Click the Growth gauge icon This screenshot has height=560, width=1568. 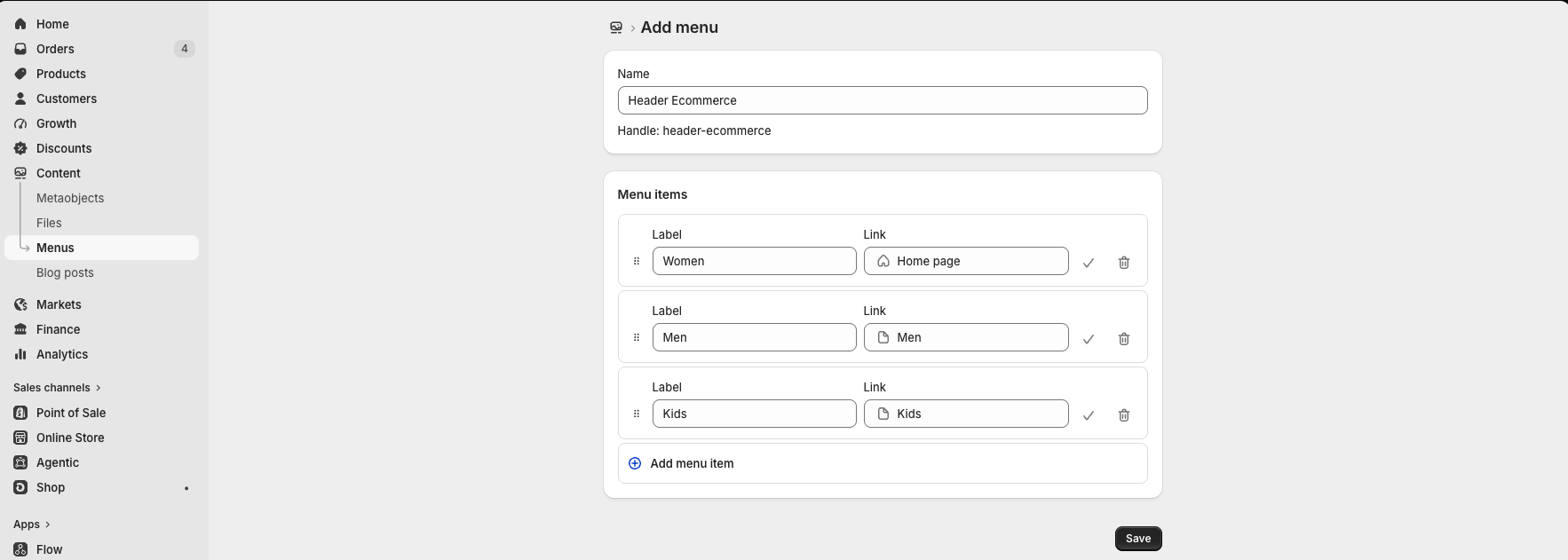(20, 123)
